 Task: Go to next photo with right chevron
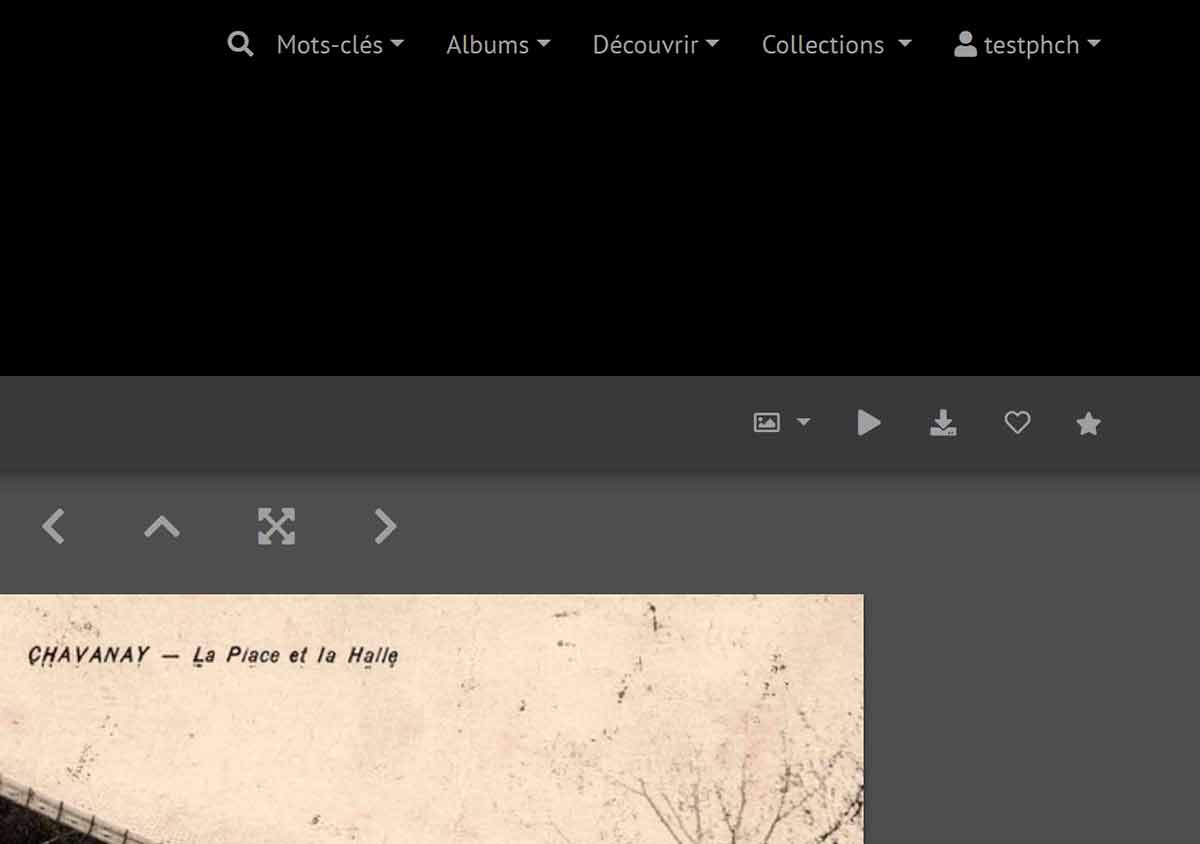(386, 526)
